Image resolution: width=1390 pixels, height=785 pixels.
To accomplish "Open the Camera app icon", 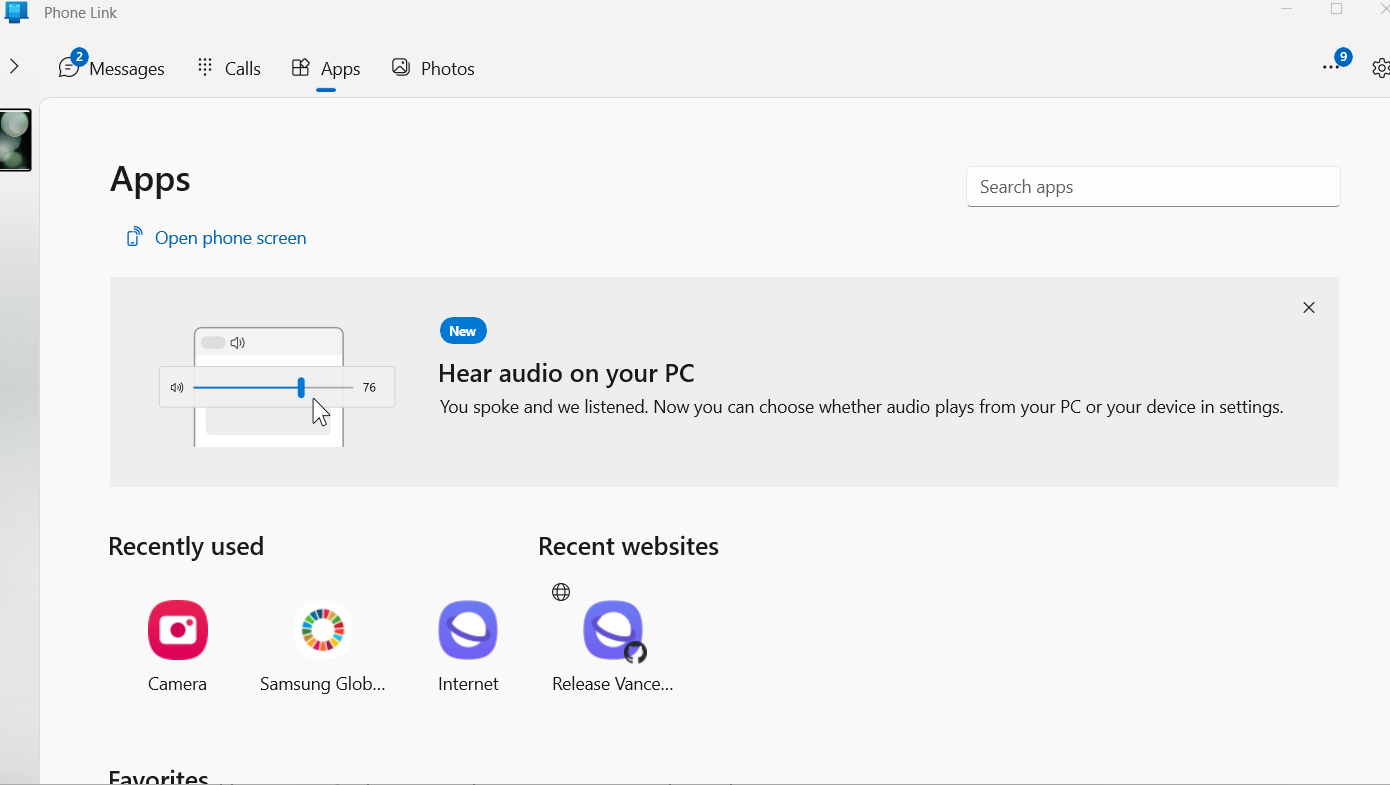I will [178, 630].
